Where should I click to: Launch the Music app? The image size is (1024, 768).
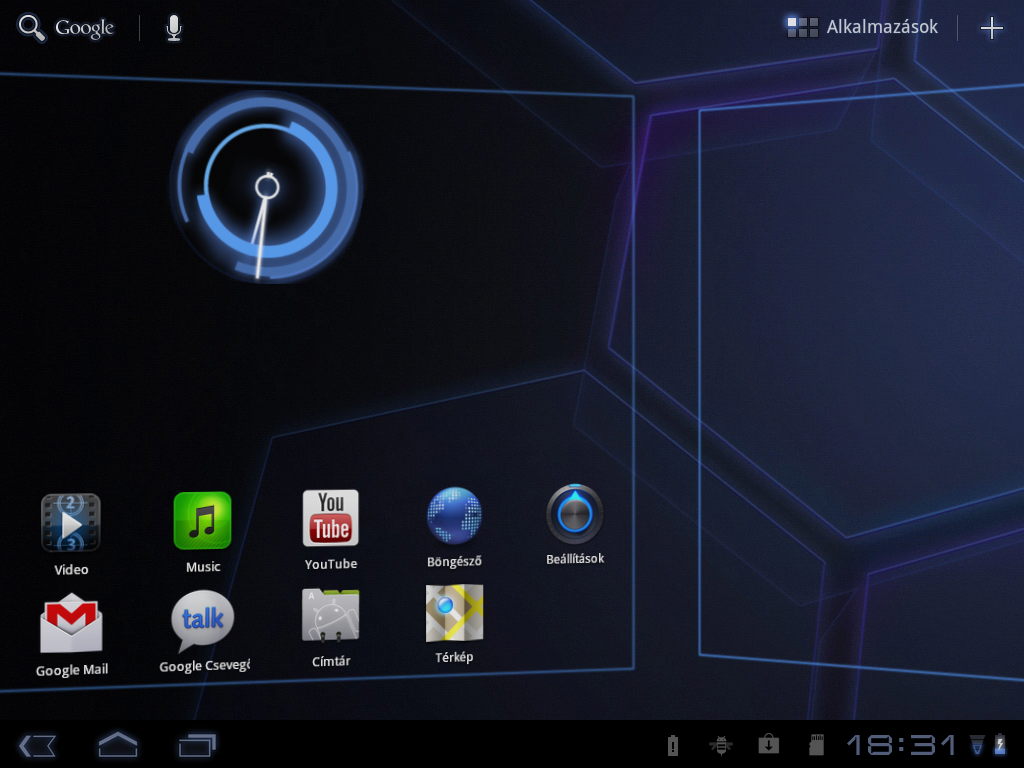202,533
